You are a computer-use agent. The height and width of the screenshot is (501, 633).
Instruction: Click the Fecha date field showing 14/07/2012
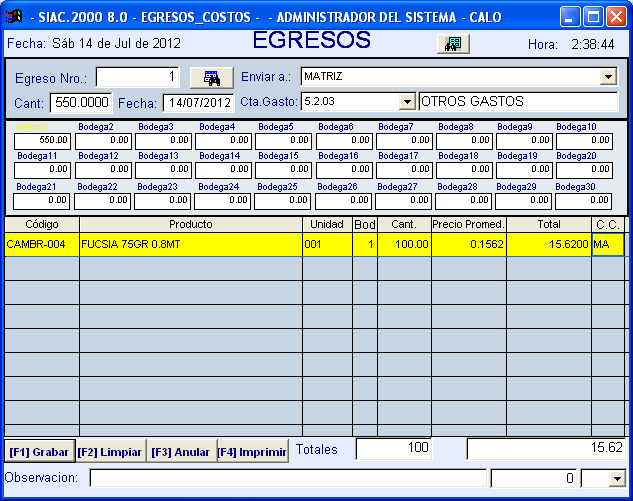point(198,102)
